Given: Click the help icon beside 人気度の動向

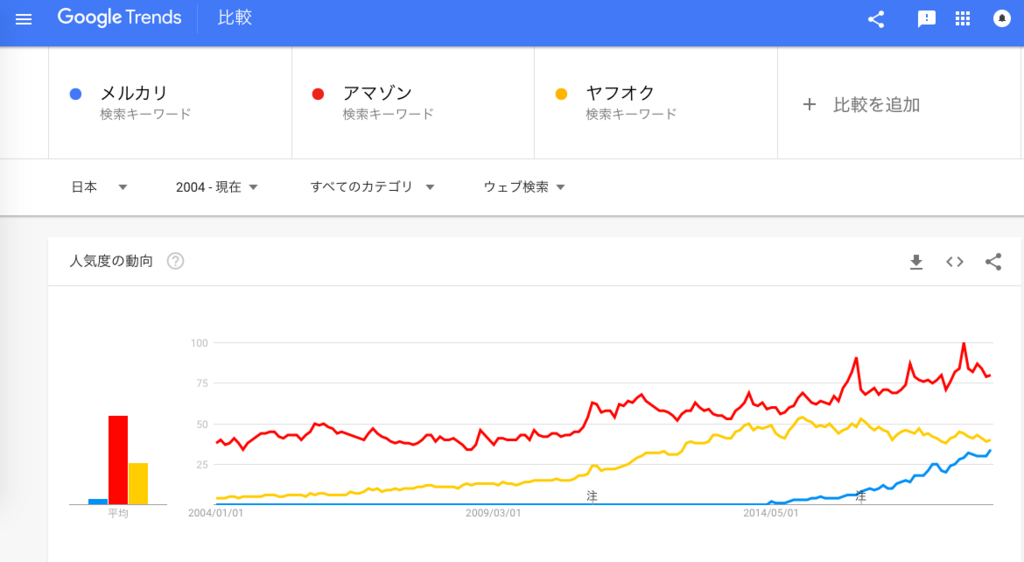Looking at the screenshot, I should [x=175, y=261].
